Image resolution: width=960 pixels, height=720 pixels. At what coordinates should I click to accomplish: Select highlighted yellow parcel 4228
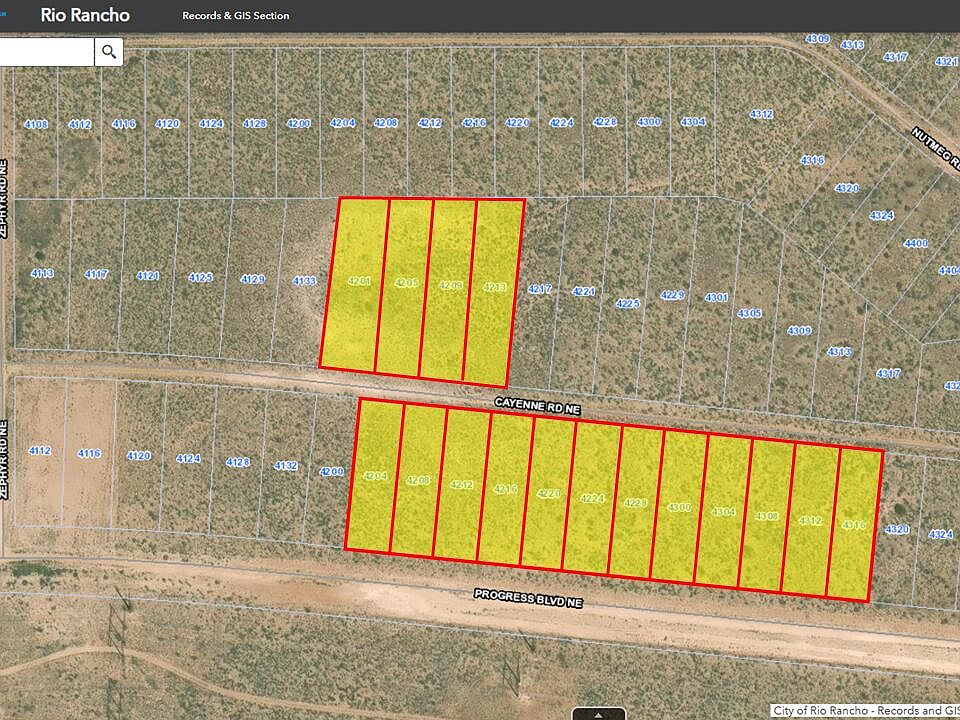coord(636,504)
